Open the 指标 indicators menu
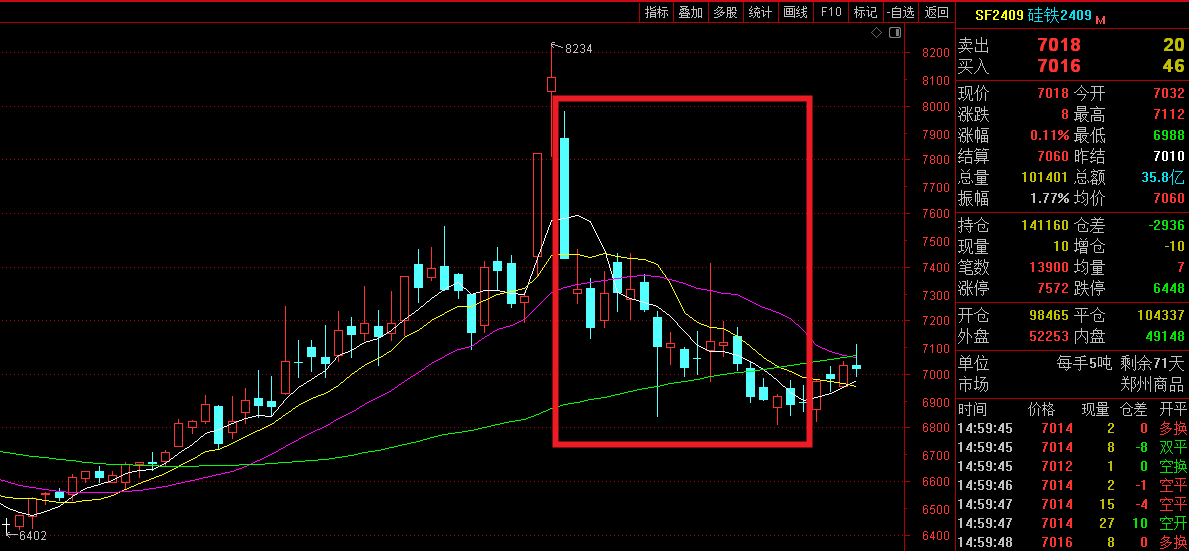The image size is (1189, 551). click(x=657, y=12)
